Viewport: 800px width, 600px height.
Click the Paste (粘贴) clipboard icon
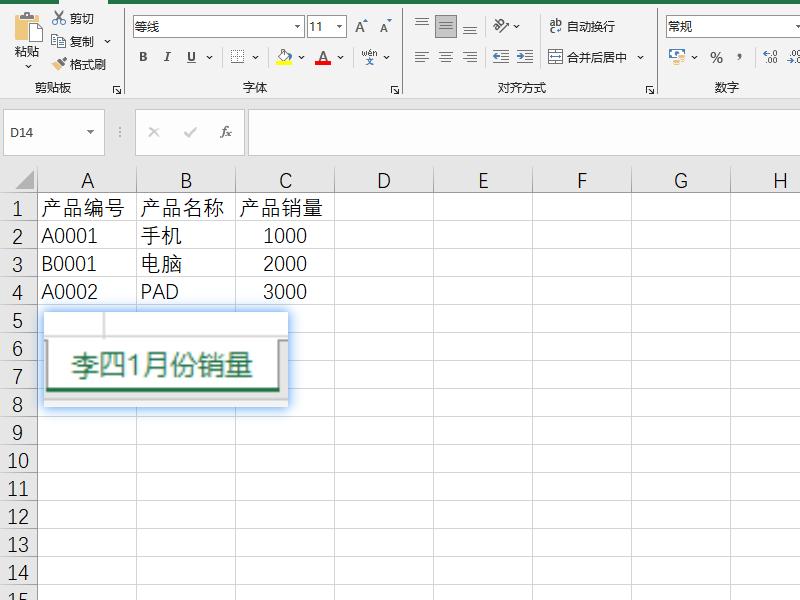click(x=27, y=28)
